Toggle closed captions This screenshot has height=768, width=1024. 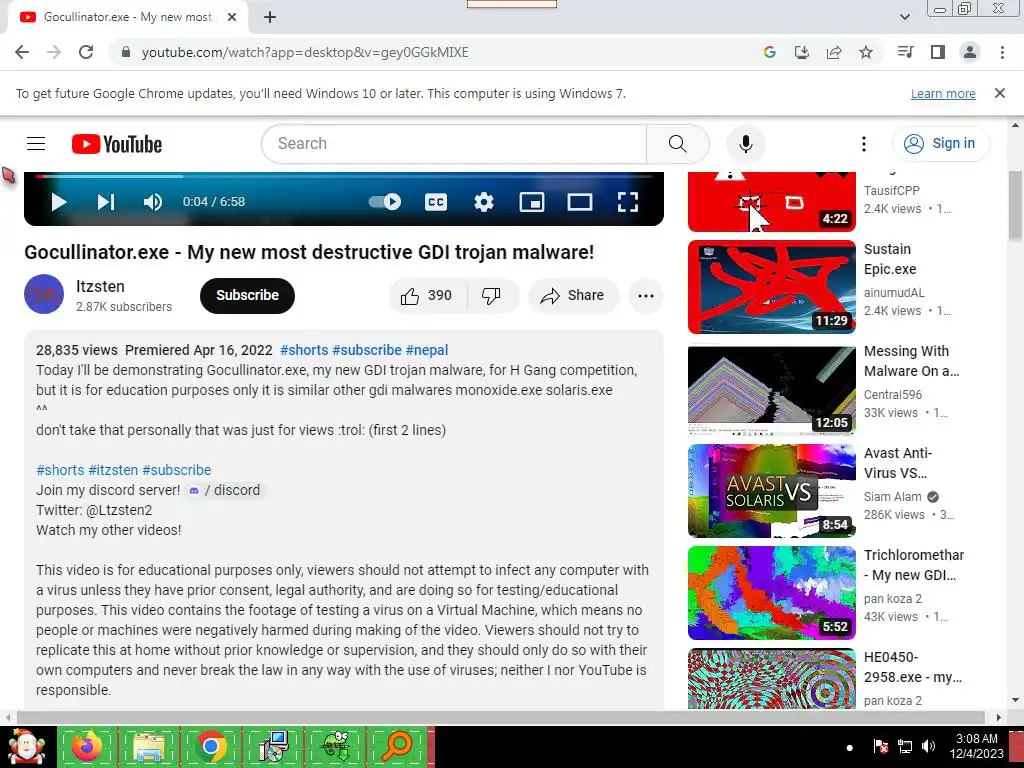(436, 202)
